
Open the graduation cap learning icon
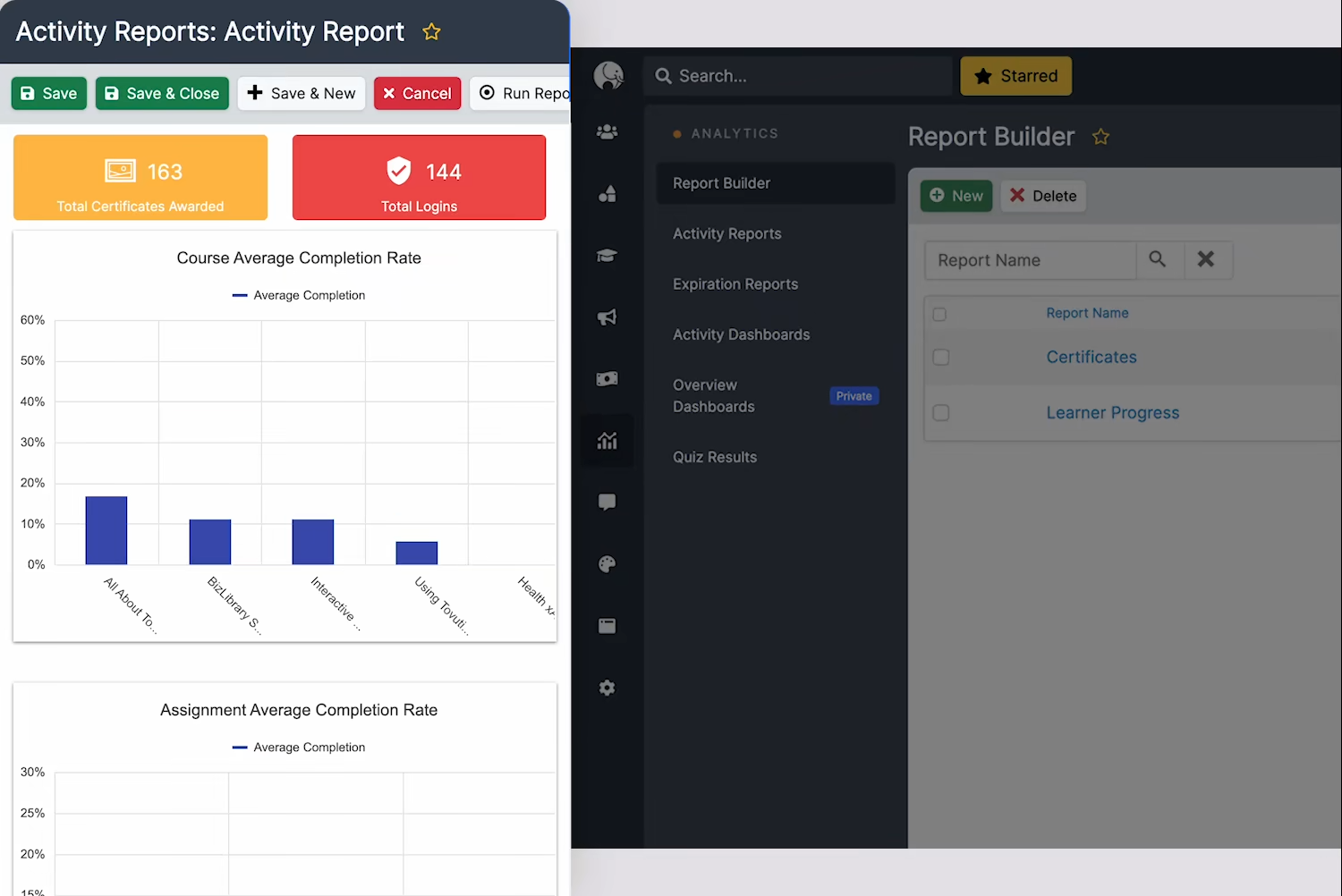pyautogui.click(x=607, y=256)
